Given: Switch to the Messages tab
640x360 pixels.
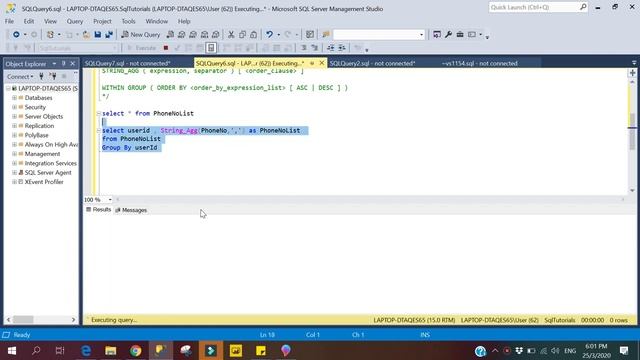Looking at the screenshot, I should (131, 210).
